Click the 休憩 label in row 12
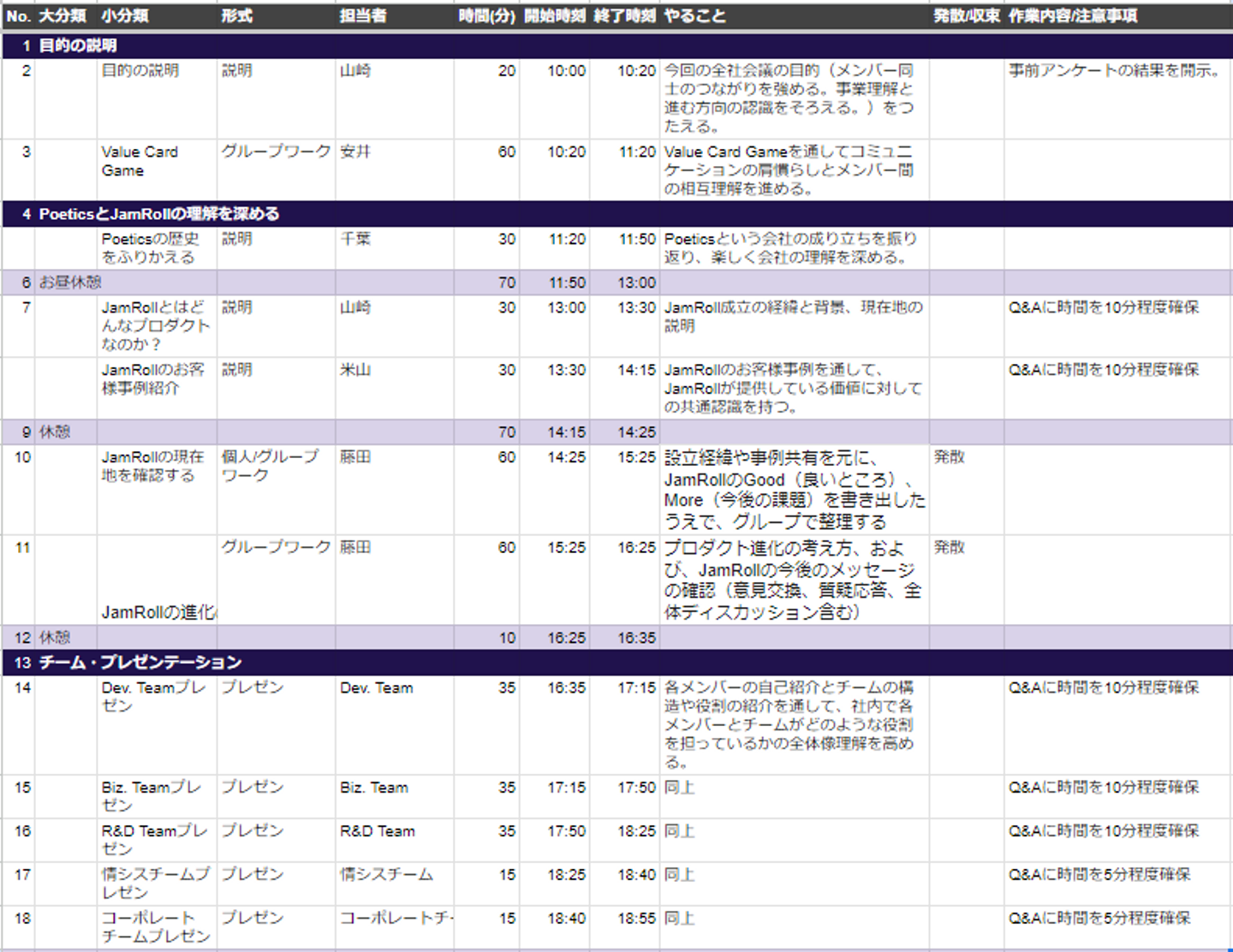The width and height of the screenshot is (1233, 952). pyautogui.click(x=55, y=637)
